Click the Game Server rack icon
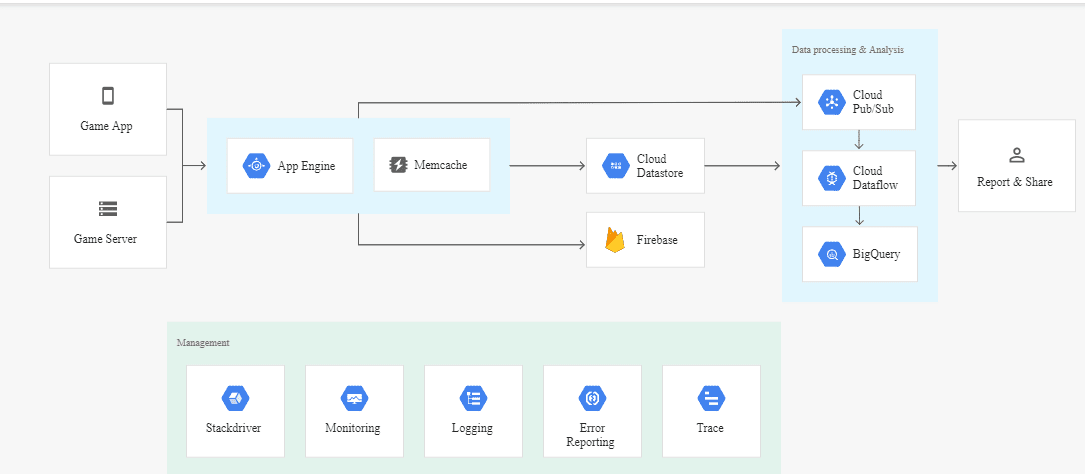The height and width of the screenshot is (474, 1085). pos(108,208)
